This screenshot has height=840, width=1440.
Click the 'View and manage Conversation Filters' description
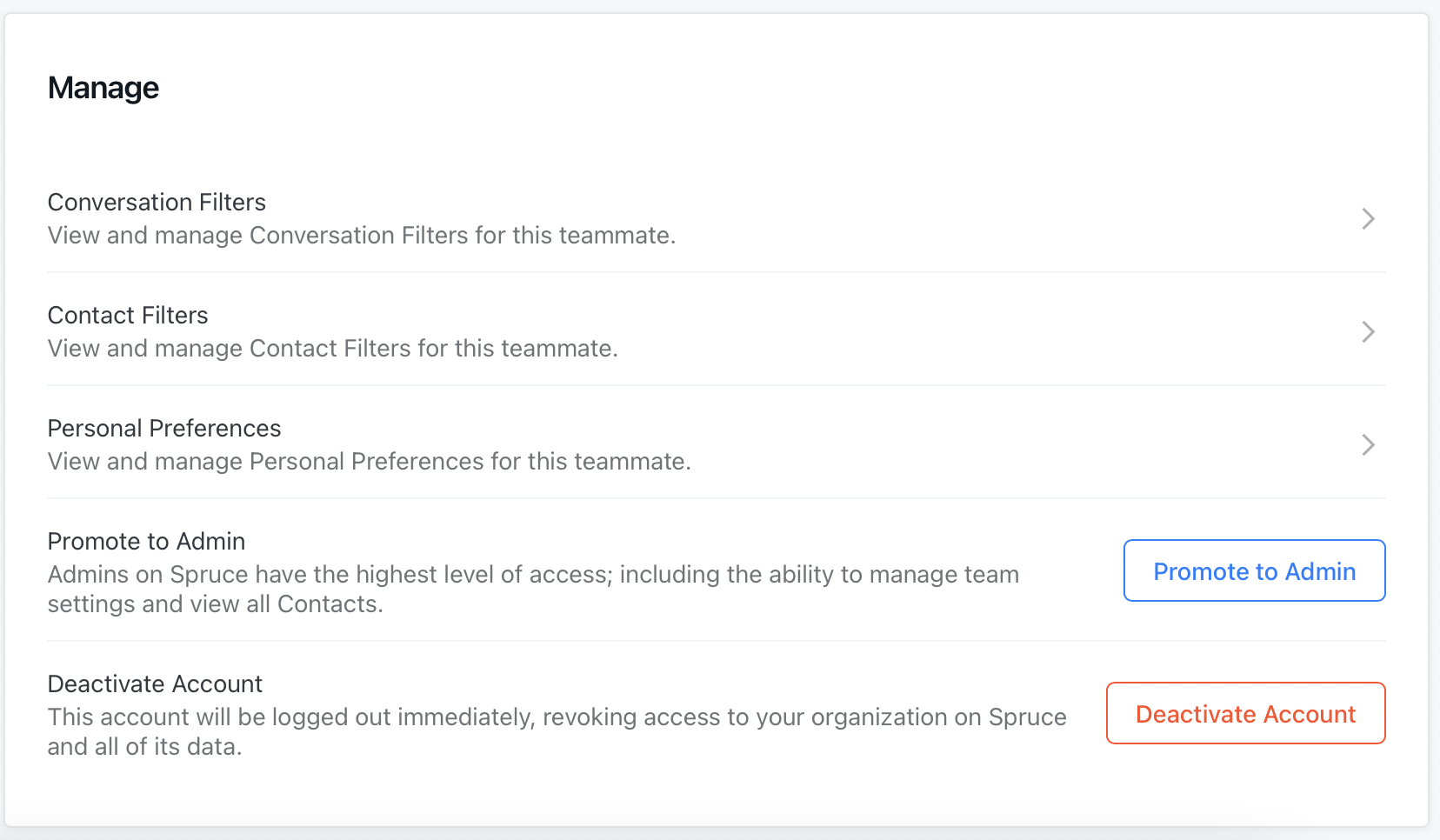tap(362, 235)
